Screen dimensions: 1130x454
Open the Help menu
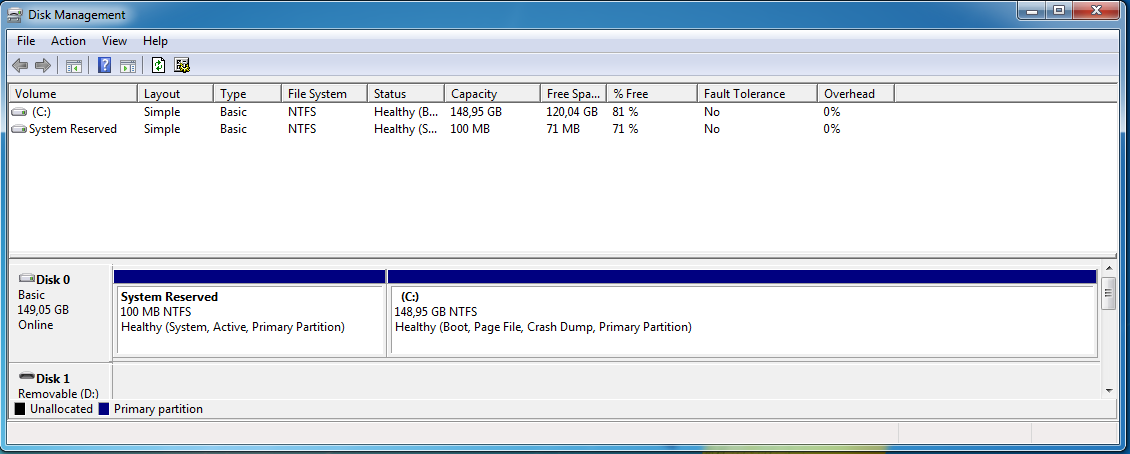pyautogui.click(x=155, y=41)
